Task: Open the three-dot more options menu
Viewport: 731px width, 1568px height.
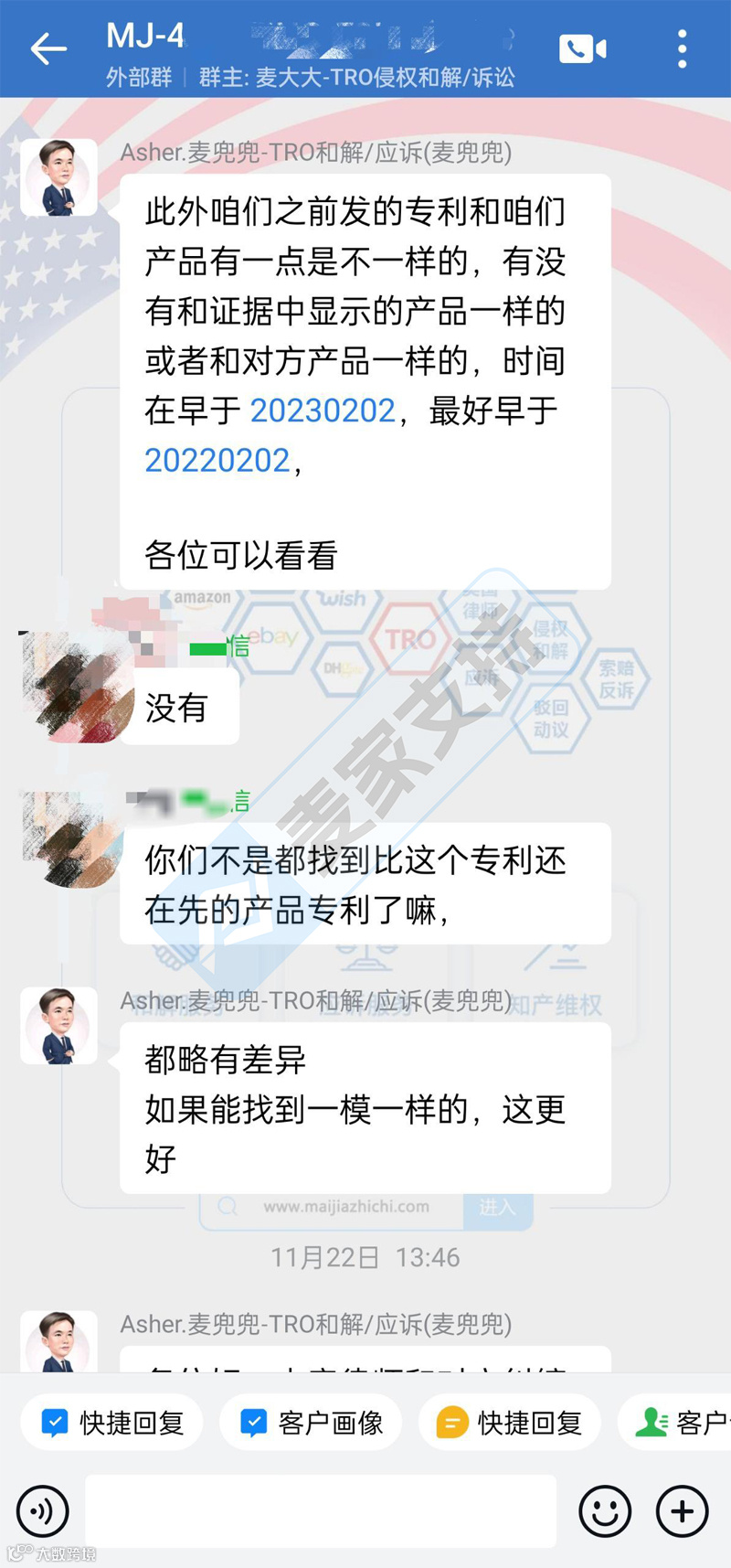Action: pyautogui.click(x=682, y=48)
